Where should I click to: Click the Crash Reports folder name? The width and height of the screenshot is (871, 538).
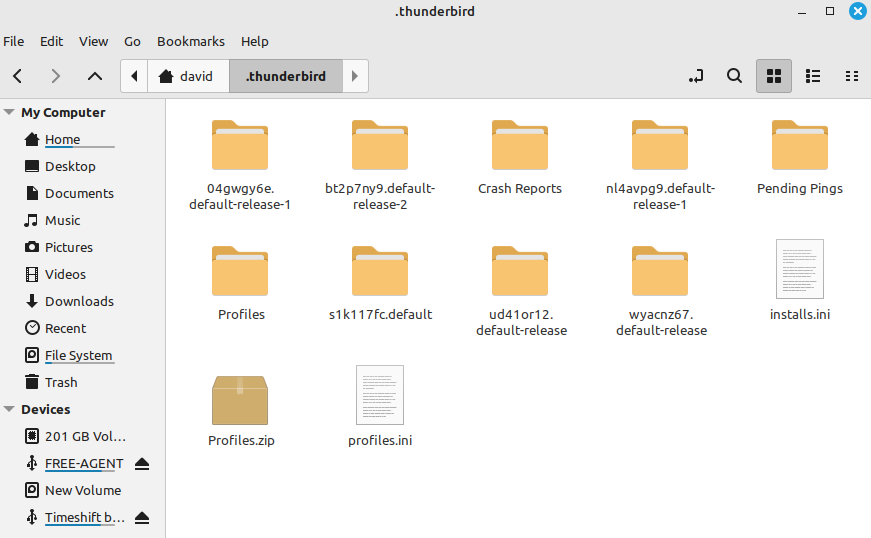[x=520, y=189]
